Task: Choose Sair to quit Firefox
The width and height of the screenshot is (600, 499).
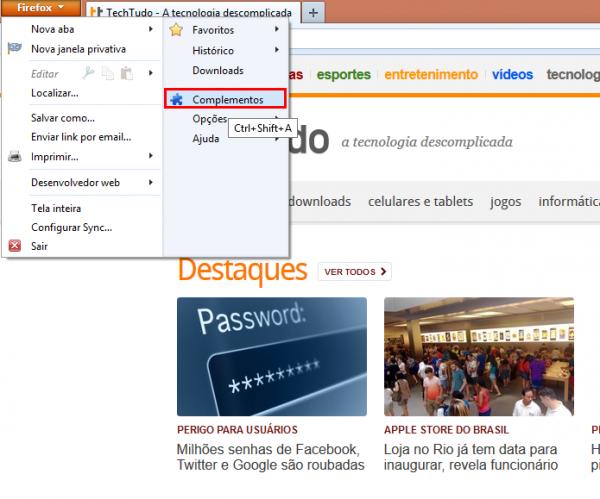Action: point(39,246)
